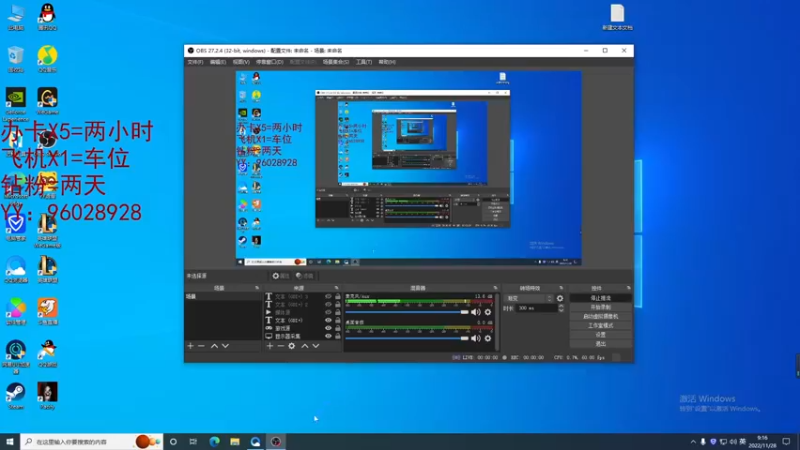This screenshot has height=450, width=800.
Task: Open the 工具(T) menu
Action: pos(364,62)
